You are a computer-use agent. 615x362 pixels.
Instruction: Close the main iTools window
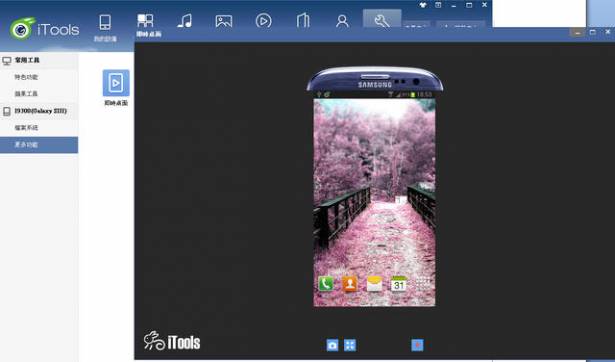click(484, 5)
